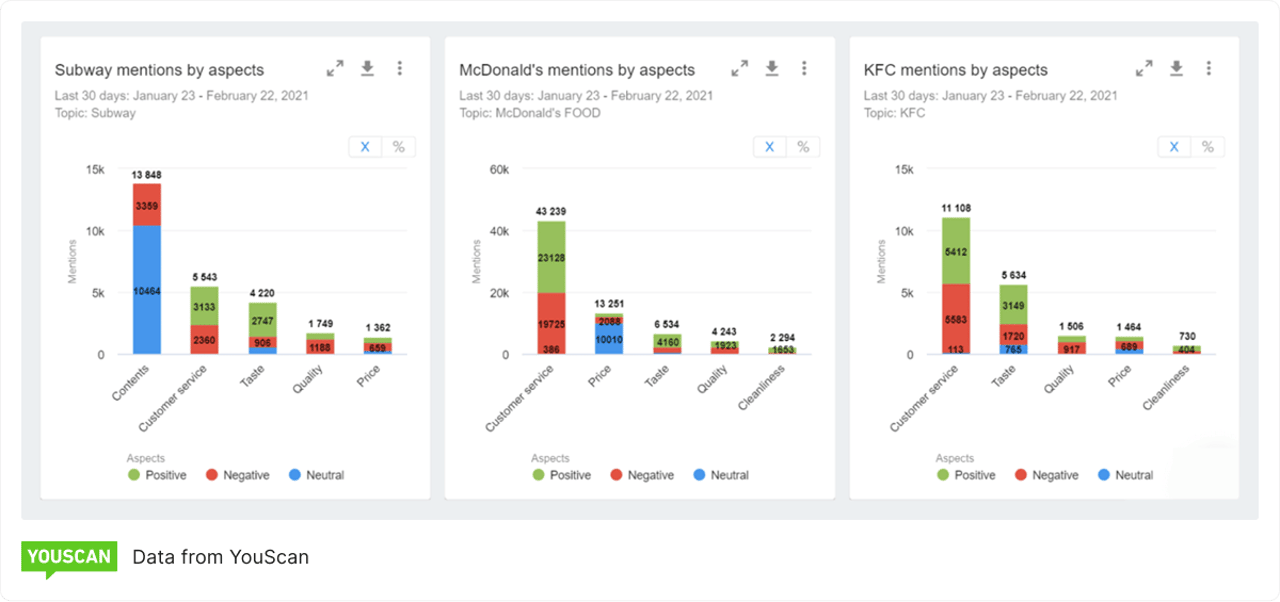Open the McDonald's chart three-dot menu
The height and width of the screenshot is (602, 1280).
tap(804, 68)
